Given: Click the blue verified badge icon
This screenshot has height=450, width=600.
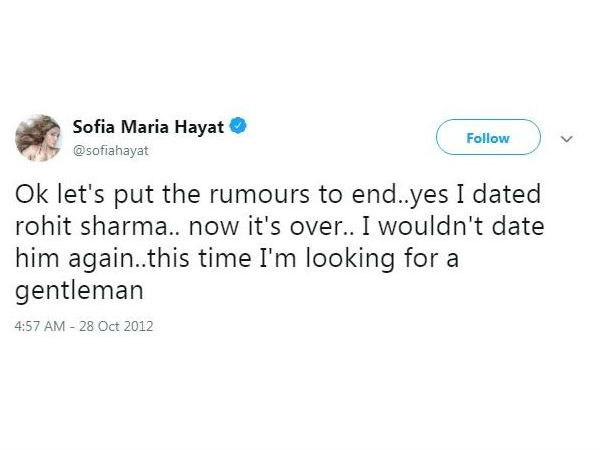Looking at the screenshot, I should 240,127.
